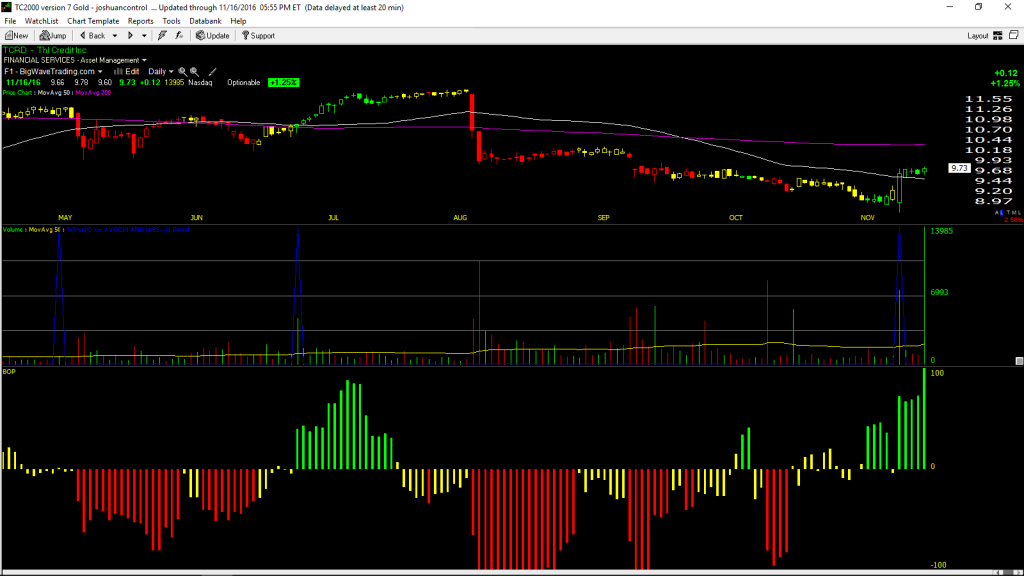Click the TC2000 application icon in title bar
The width and height of the screenshot is (1024, 576).
click(7, 7)
